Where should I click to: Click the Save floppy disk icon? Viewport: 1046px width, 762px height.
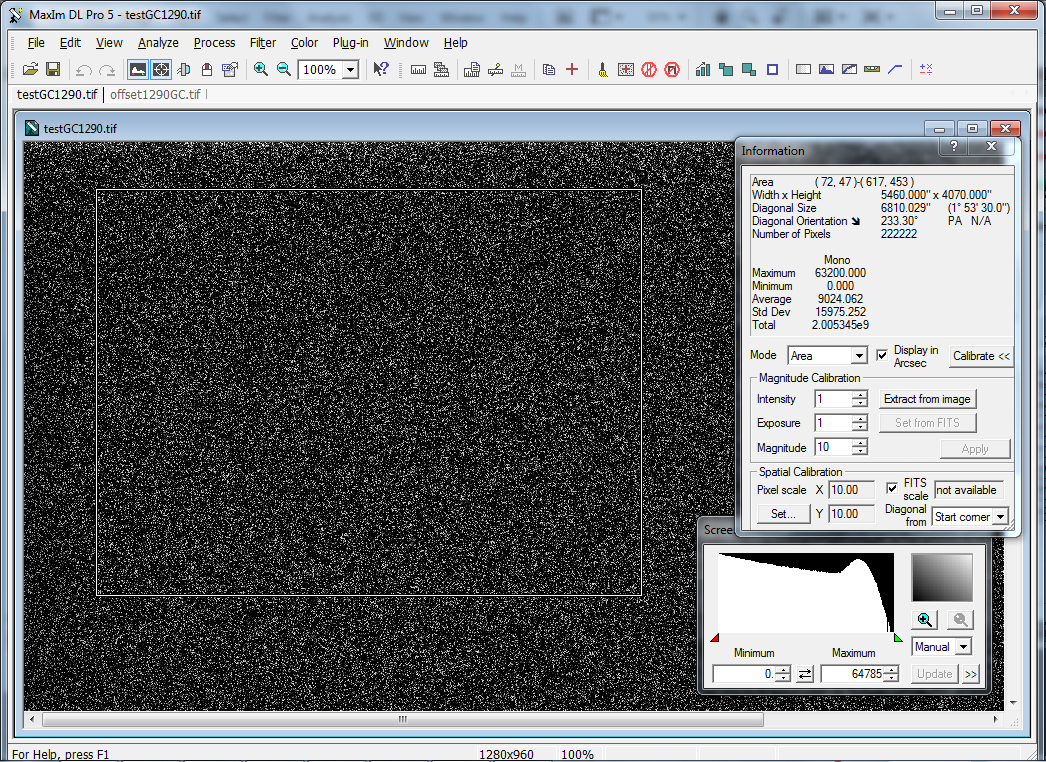(x=53, y=69)
